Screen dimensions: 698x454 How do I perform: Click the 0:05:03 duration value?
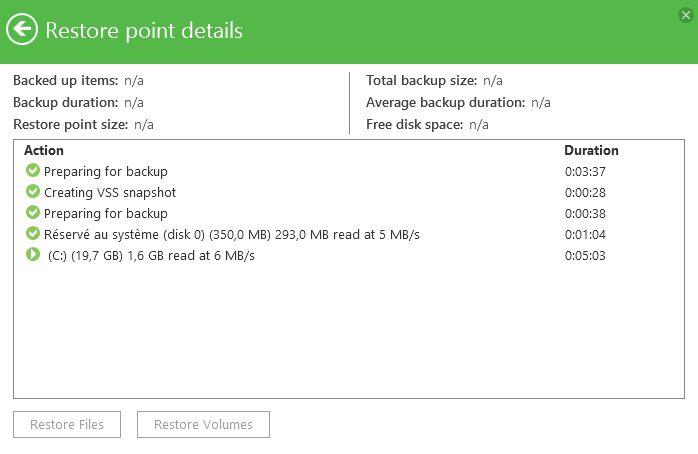[584, 256]
